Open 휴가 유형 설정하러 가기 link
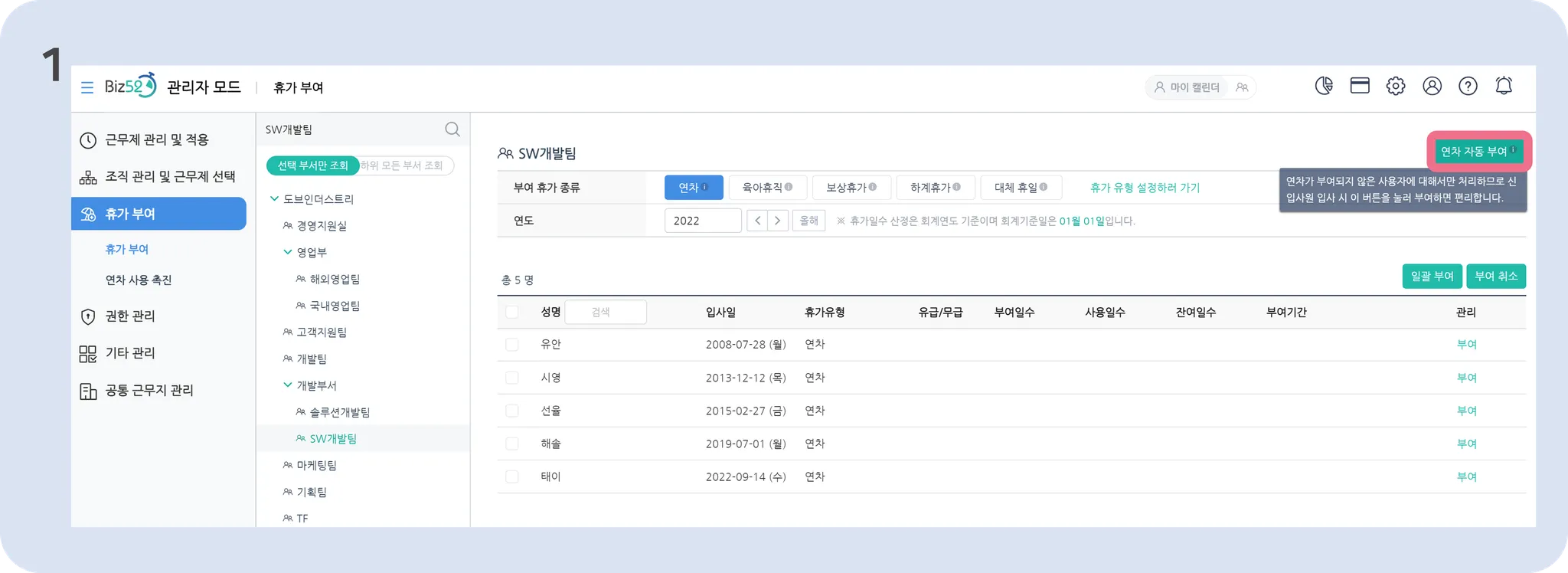Screen dimensions: 1568x573 tap(1145, 188)
